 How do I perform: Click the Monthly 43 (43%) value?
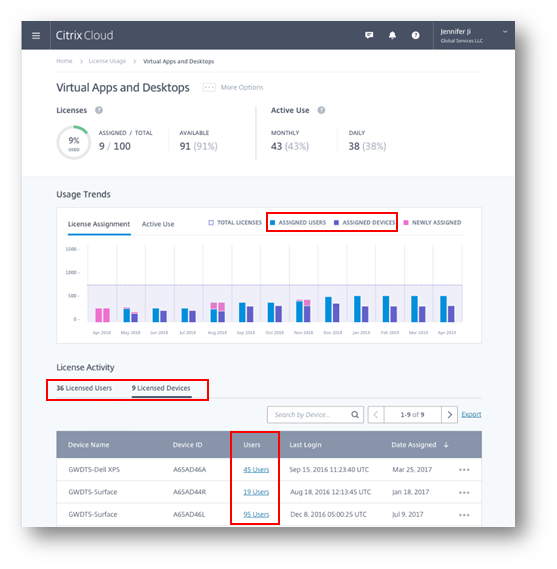click(x=290, y=146)
